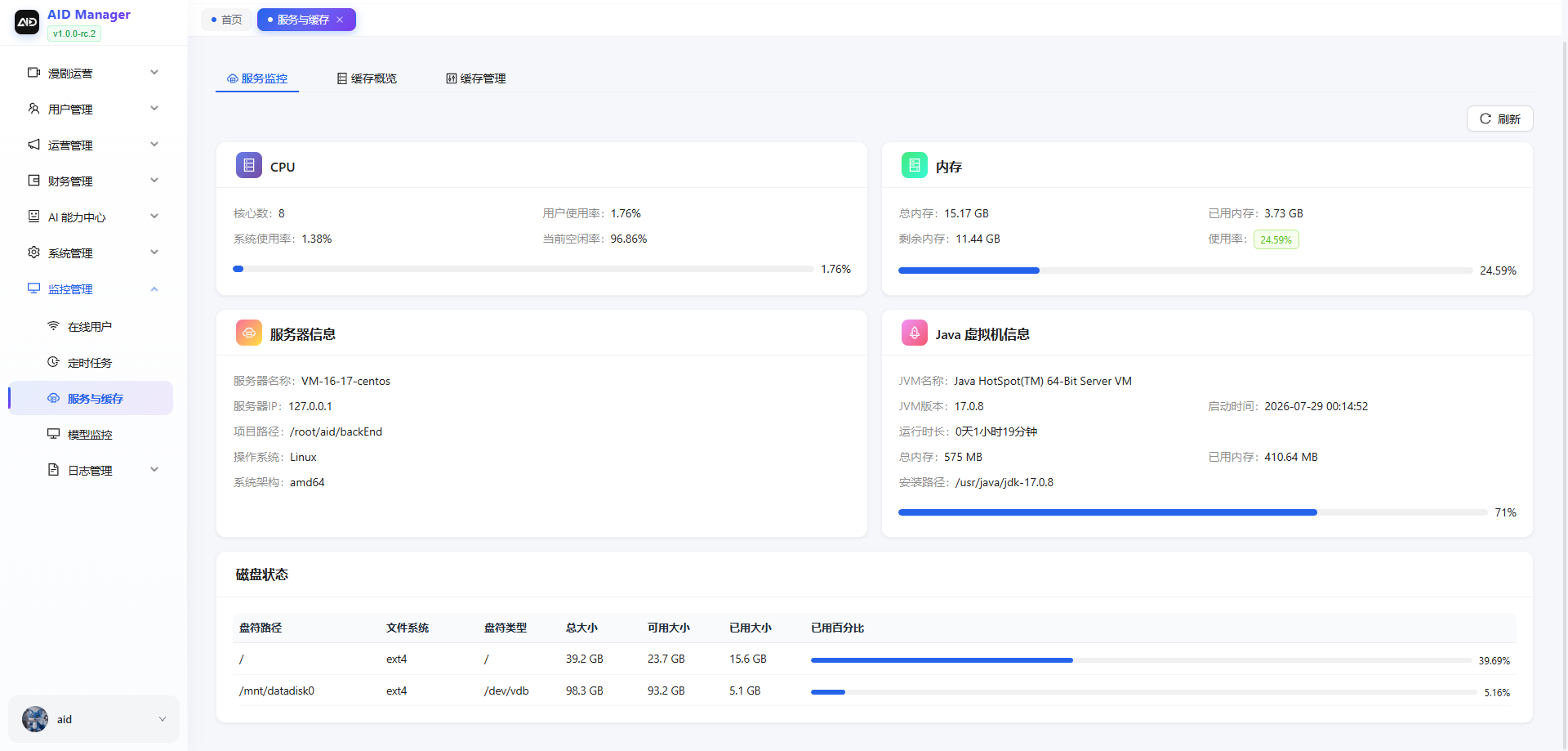Click the refresh arrow icon in 刷新
This screenshot has width=1568, height=751.
click(x=1486, y=118)
